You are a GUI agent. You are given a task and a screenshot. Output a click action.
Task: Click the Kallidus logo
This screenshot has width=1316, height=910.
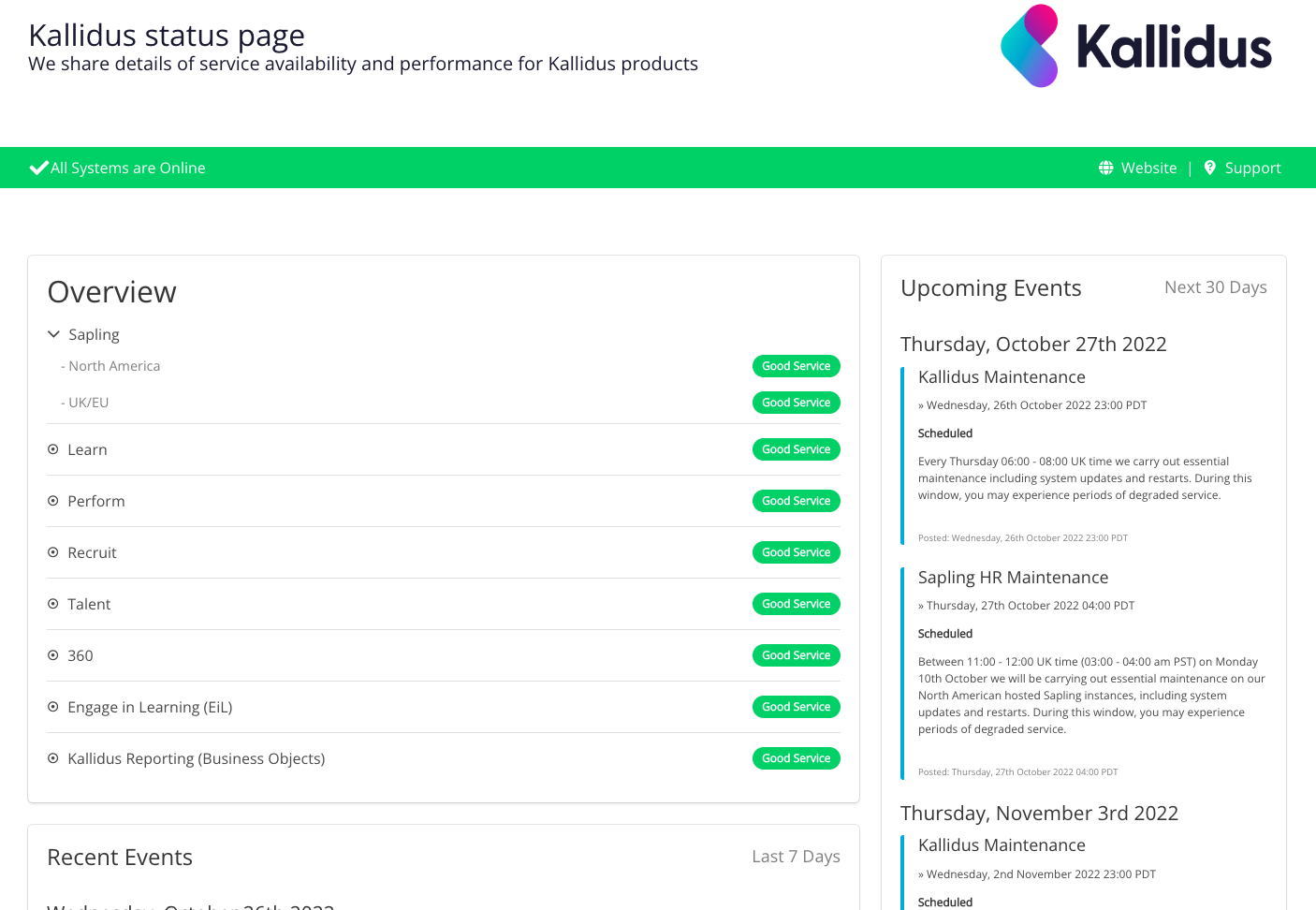[1135, 47]
